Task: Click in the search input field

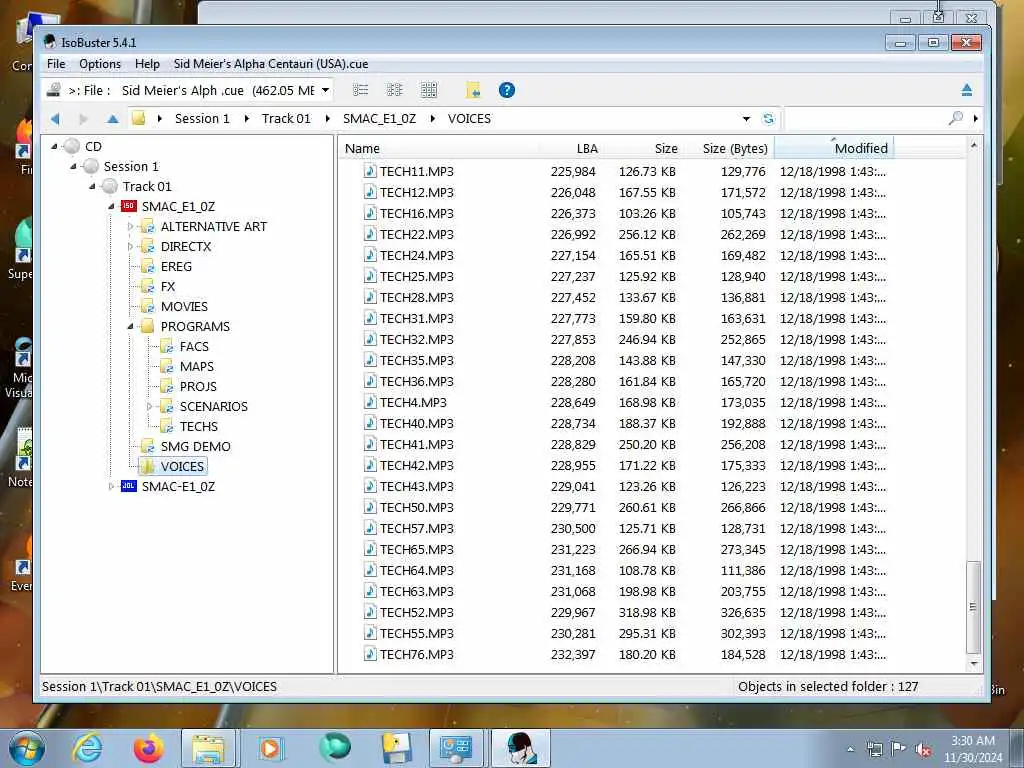Action: (865, 119)
